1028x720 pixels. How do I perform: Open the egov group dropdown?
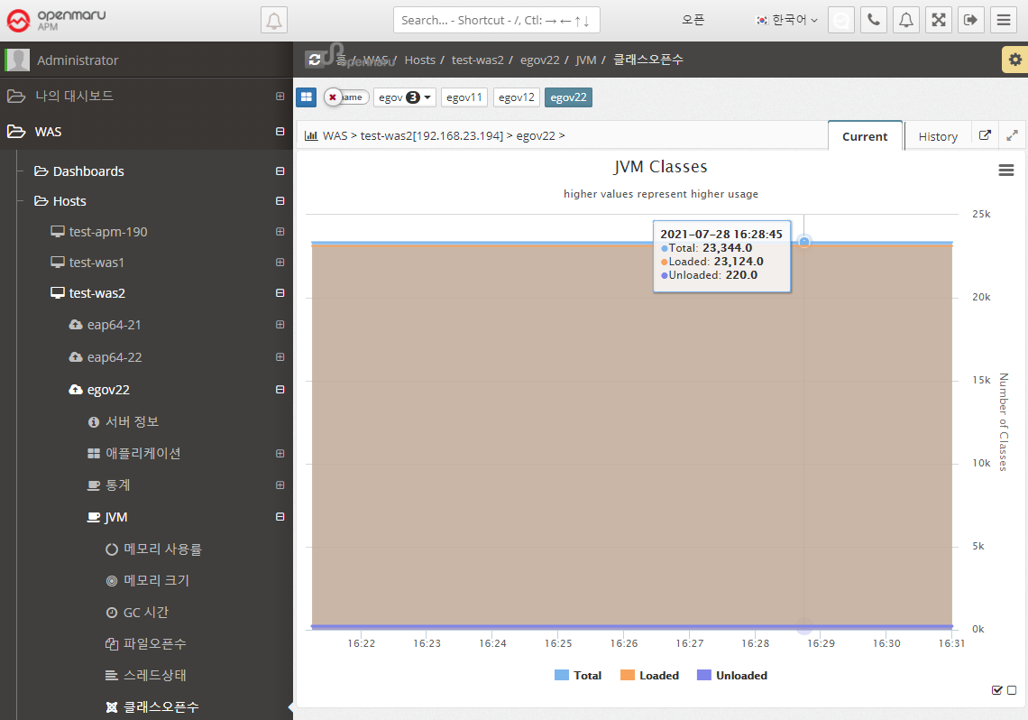(405, 97)
